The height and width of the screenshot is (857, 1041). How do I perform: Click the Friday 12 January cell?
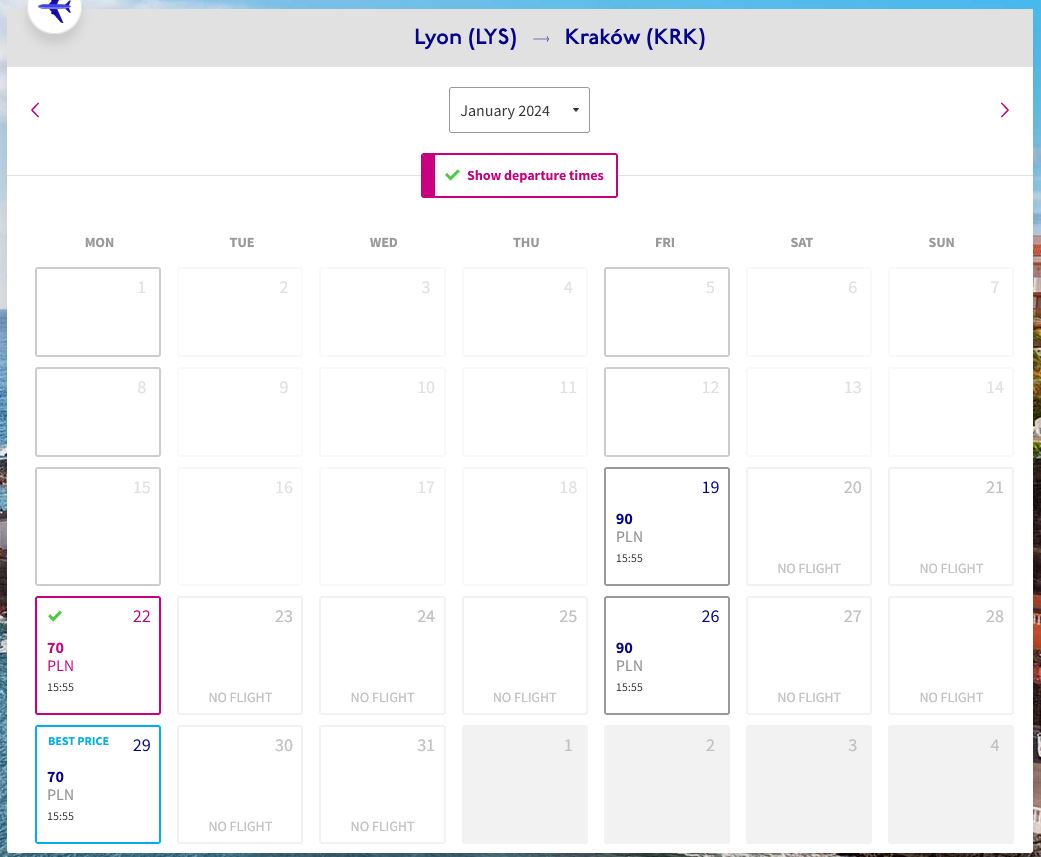click(667, 412)
